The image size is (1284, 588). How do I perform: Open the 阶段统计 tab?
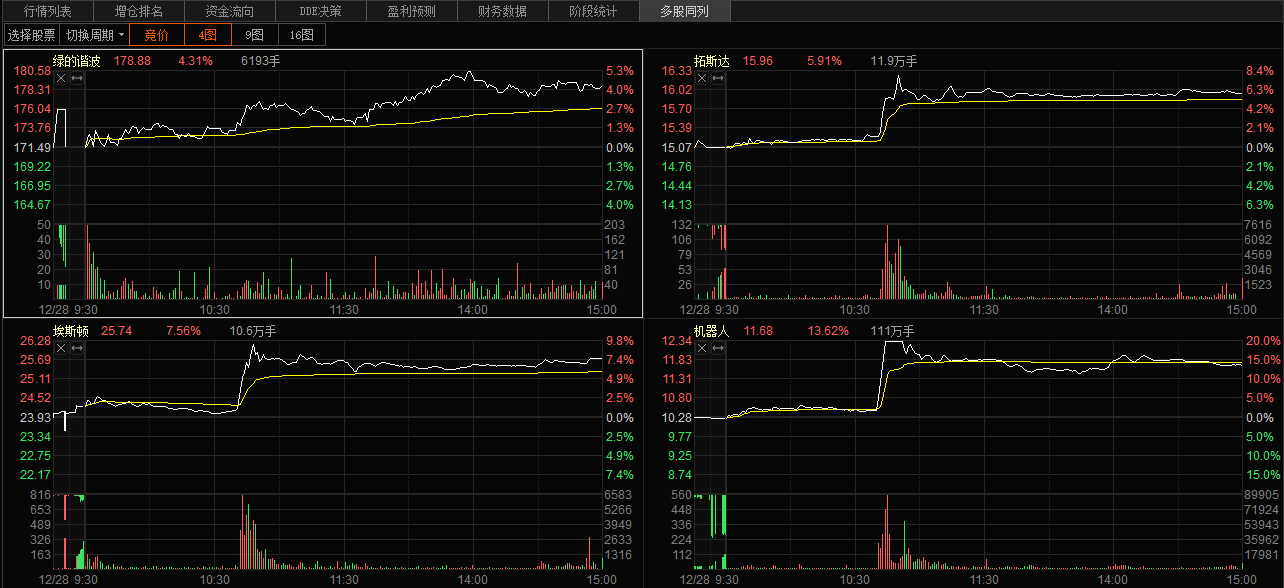(593, 12)
